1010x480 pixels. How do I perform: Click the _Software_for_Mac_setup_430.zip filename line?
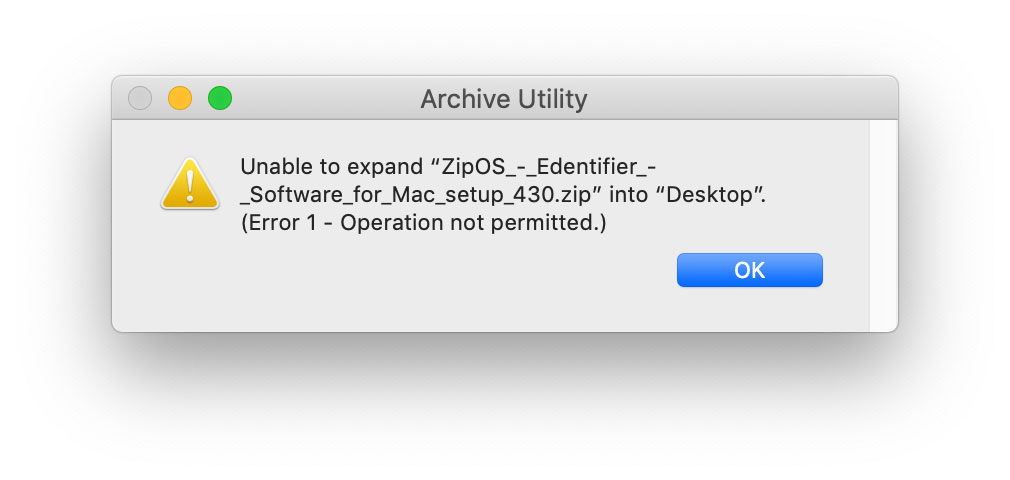tap(415, 195)
